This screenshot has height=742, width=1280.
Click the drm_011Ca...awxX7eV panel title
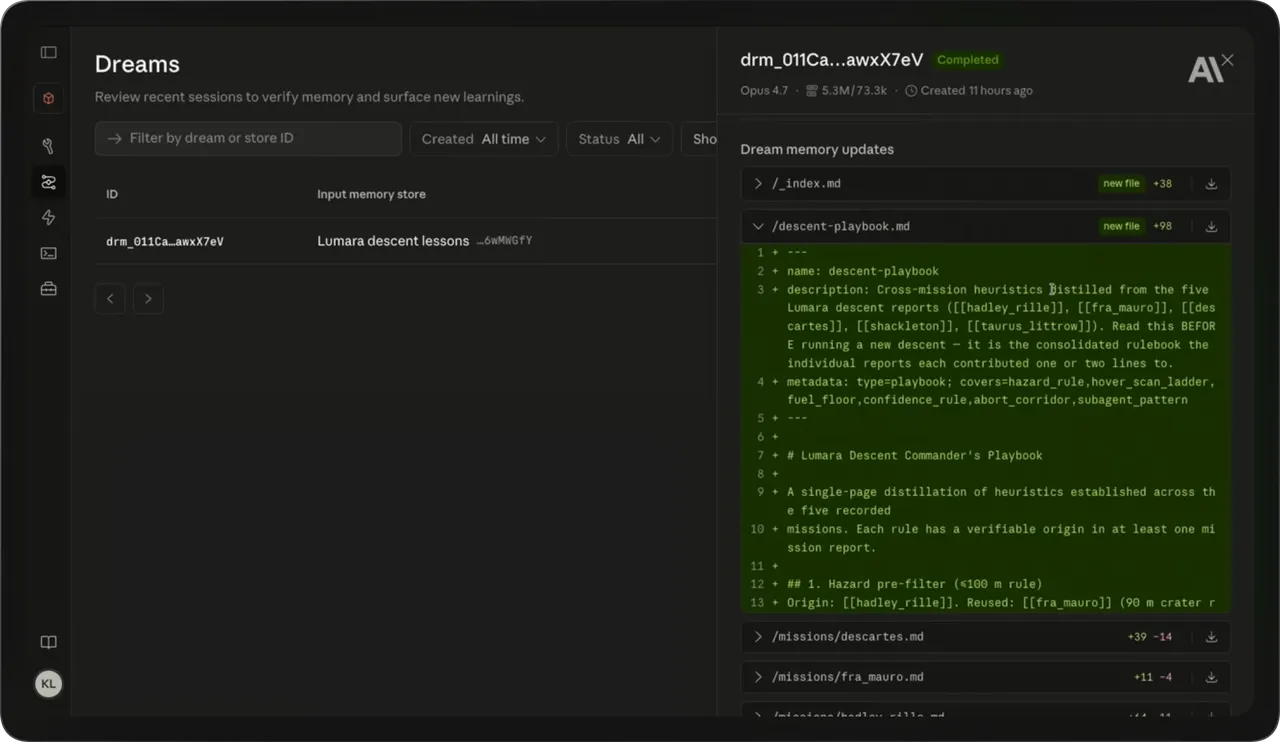coord(831,60)
